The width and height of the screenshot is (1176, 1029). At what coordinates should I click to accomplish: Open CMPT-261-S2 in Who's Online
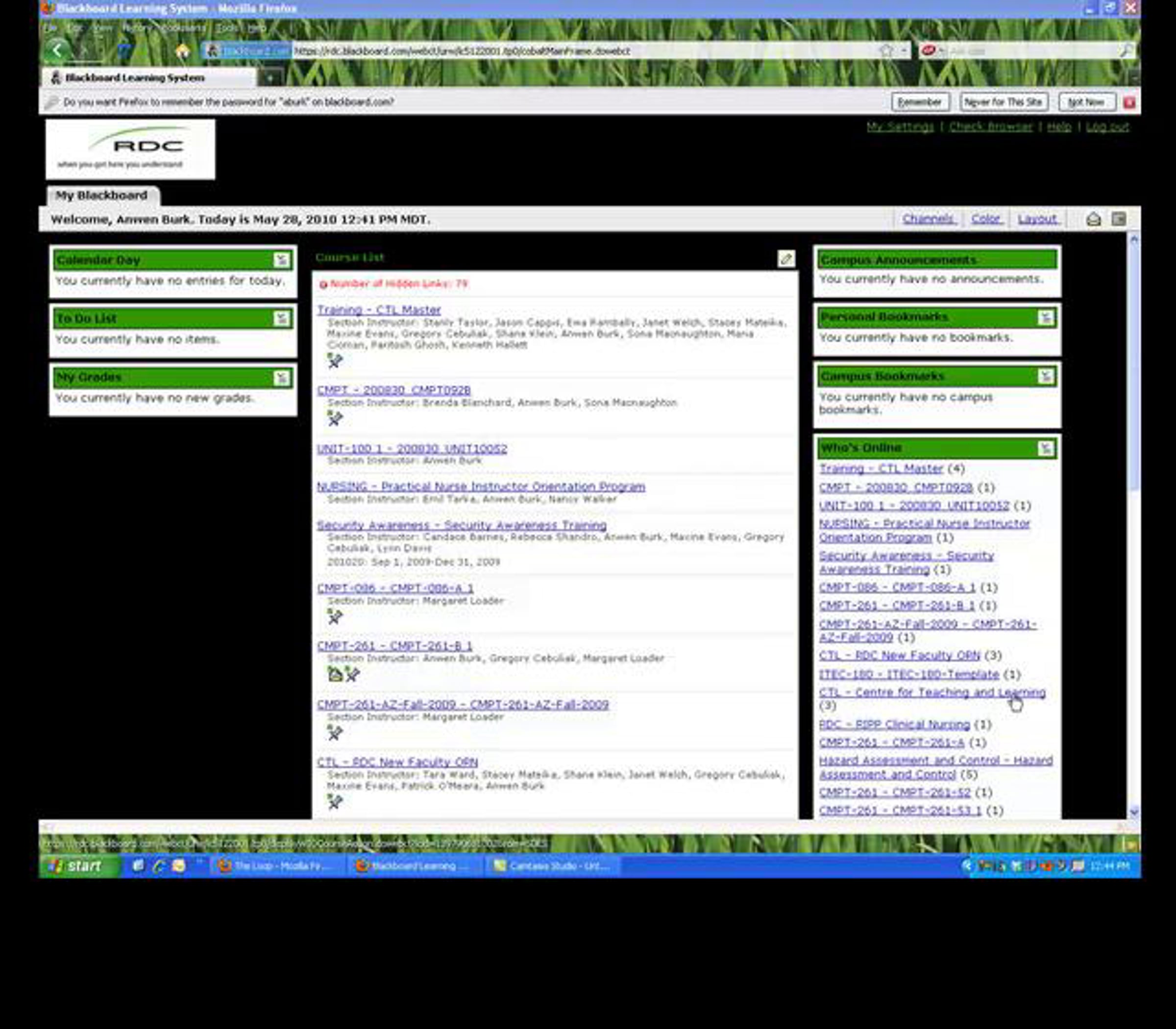point(895,793)
